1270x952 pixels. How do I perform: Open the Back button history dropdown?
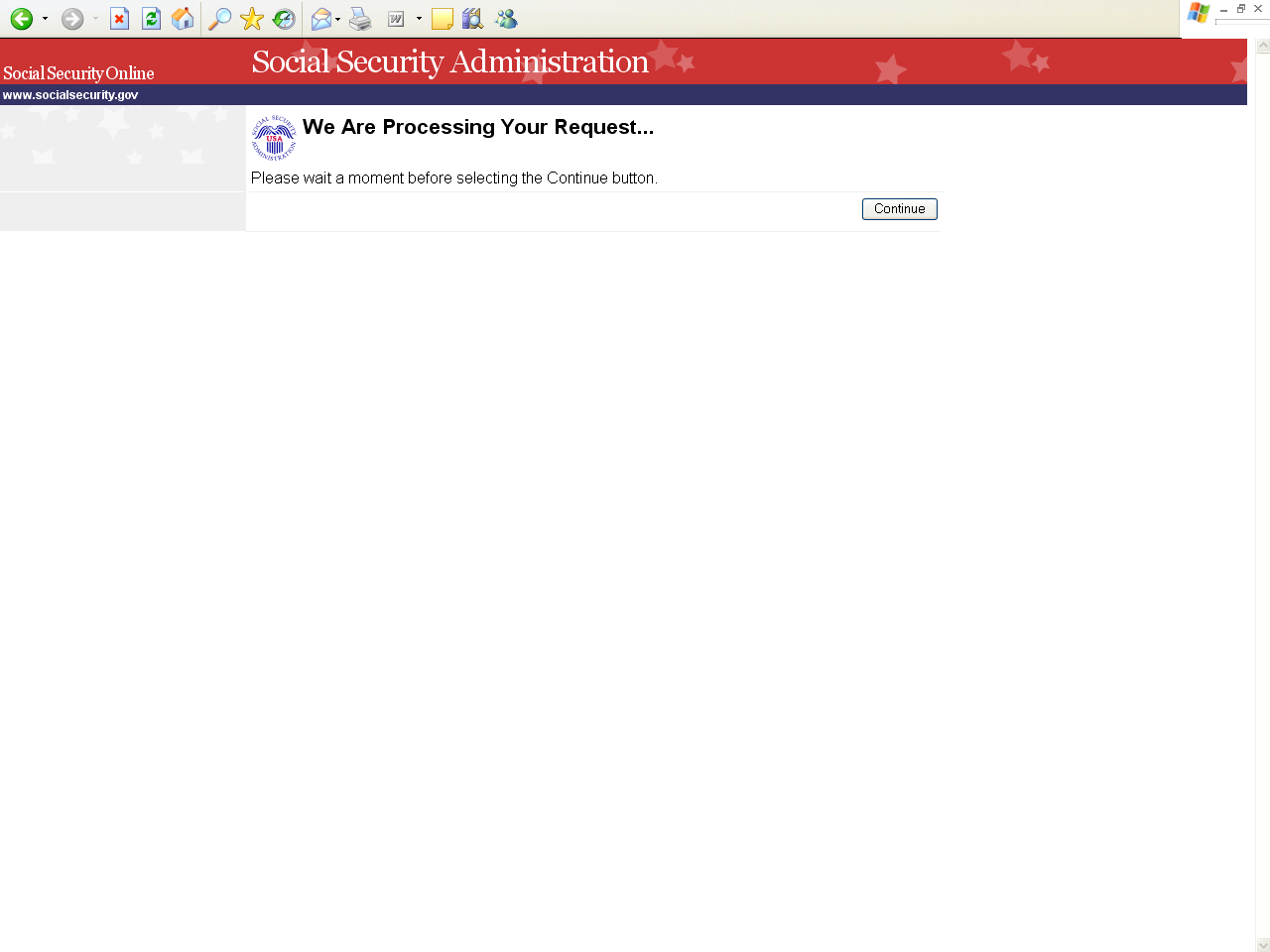click(x=45, y=19)
